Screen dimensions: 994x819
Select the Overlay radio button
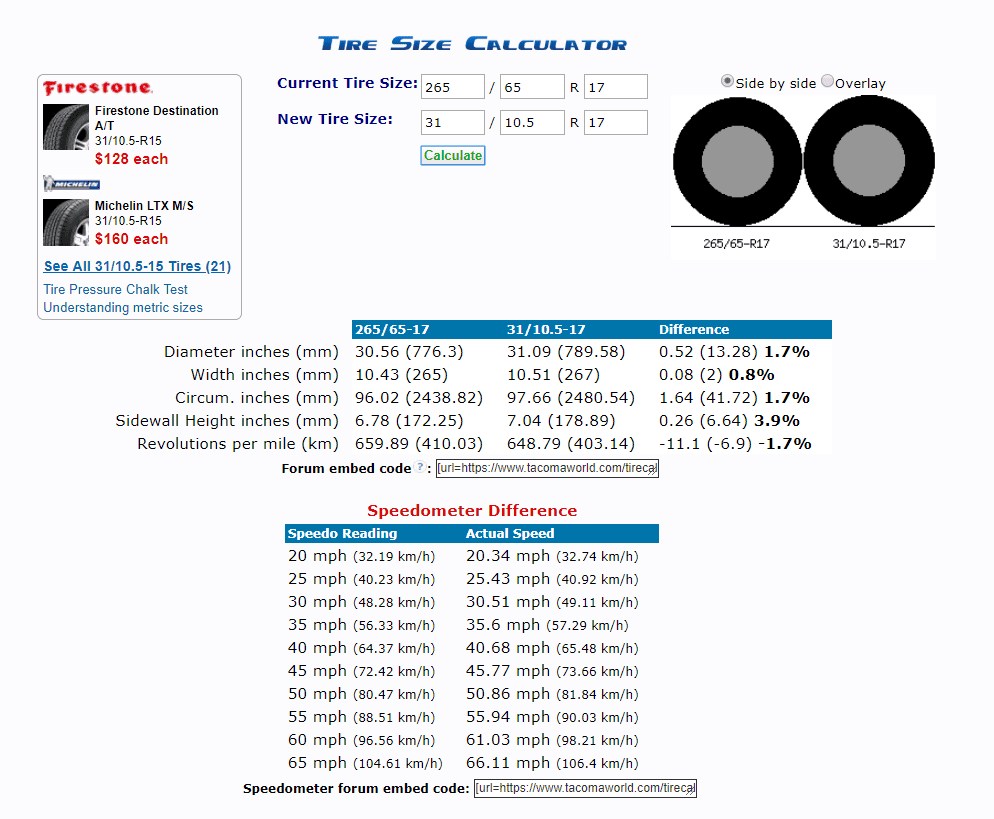point(827,81)
